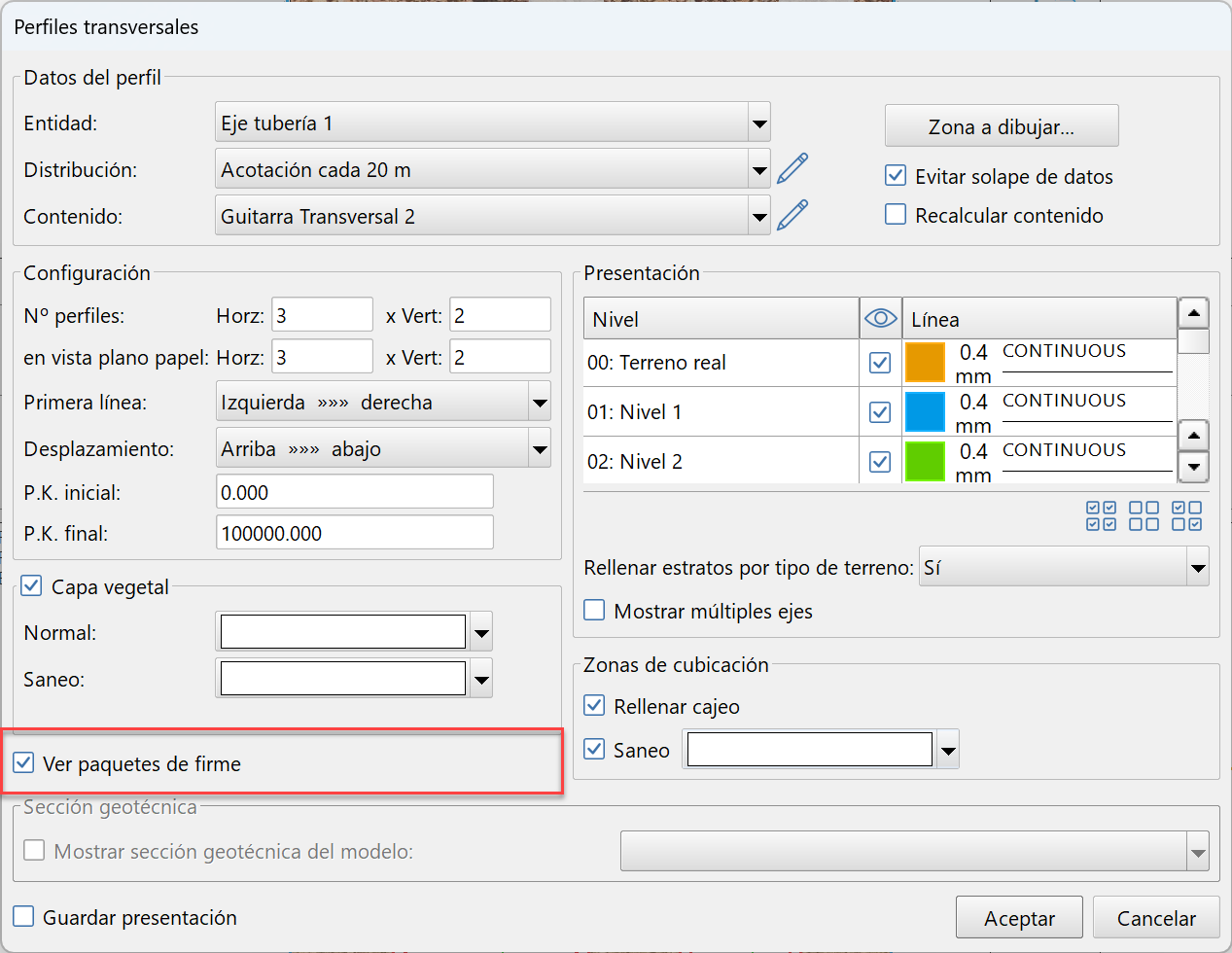Toggle visibility of 00: Terreno real
This screenshot has width=1232, height=953.
[880, 363]
